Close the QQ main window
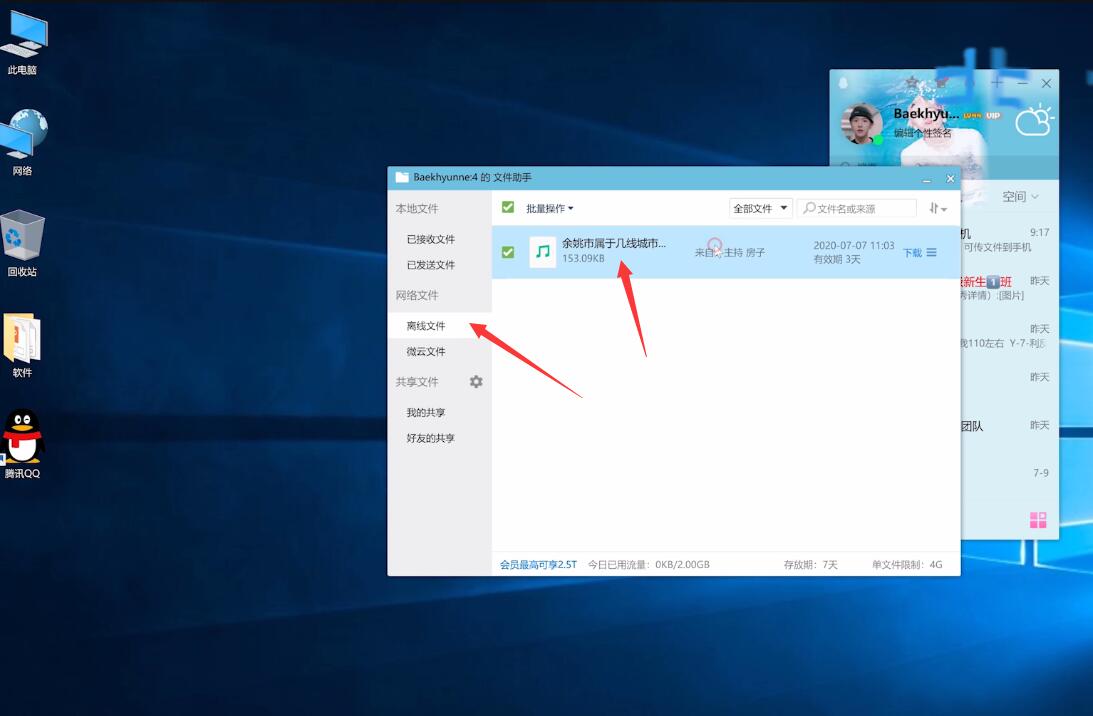1093x716 pixels. tap(1046, 83)
